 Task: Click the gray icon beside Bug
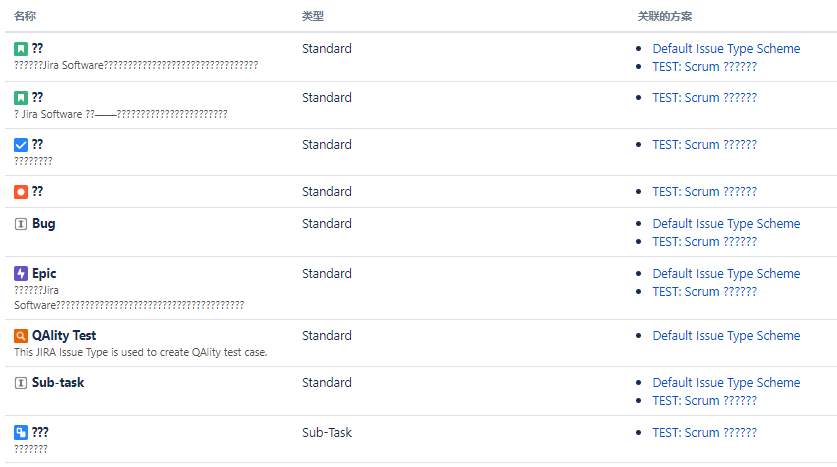(21, 224)
